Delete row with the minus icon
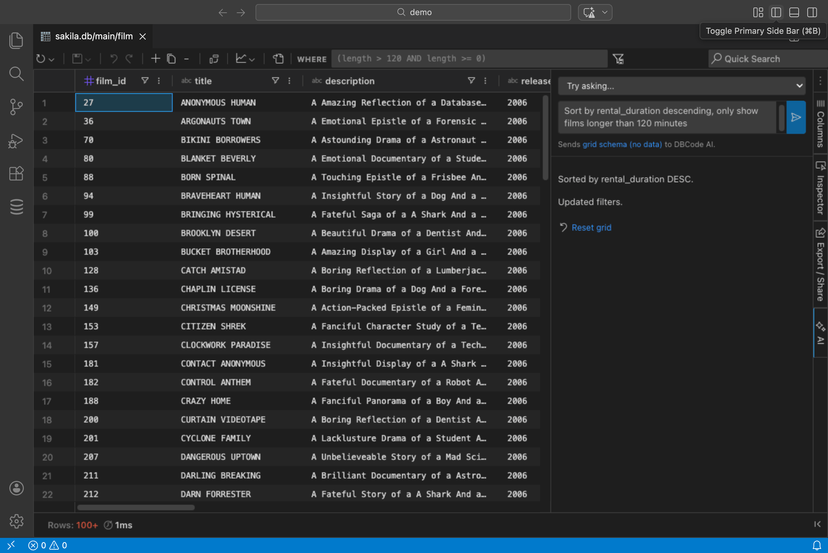The width and height of the screenshot is (828, 553). 186,59
